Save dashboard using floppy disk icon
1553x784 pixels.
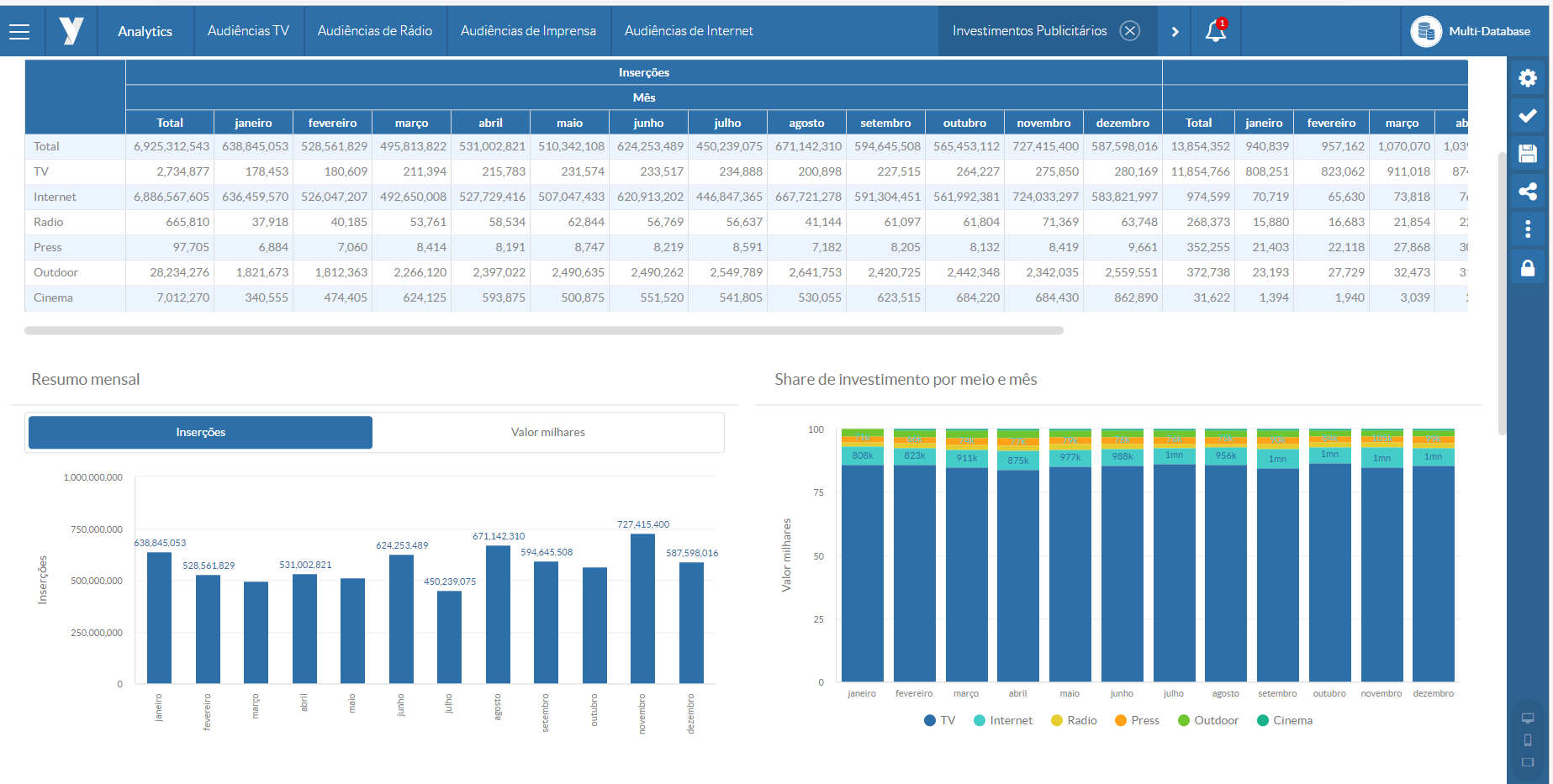(x=1527, y=154)
